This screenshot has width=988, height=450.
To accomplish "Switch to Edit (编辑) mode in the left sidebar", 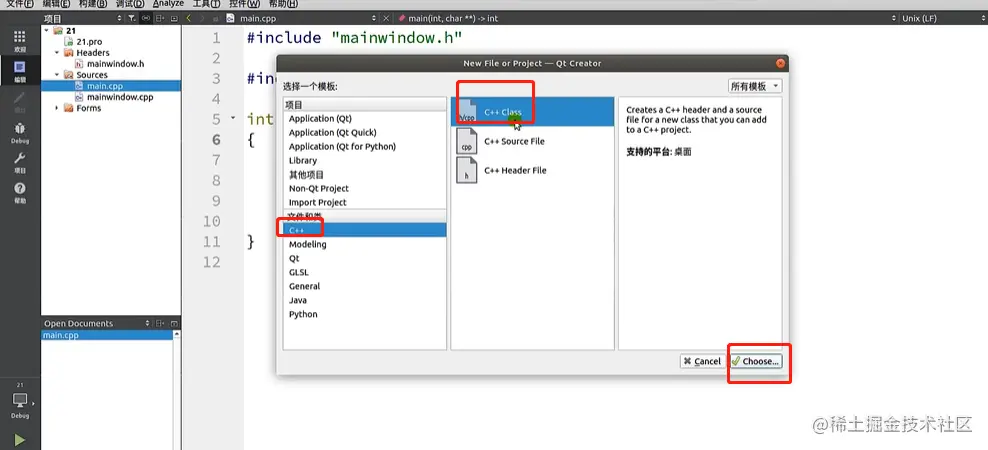I will pyautogui.click(x=20, y=71).
